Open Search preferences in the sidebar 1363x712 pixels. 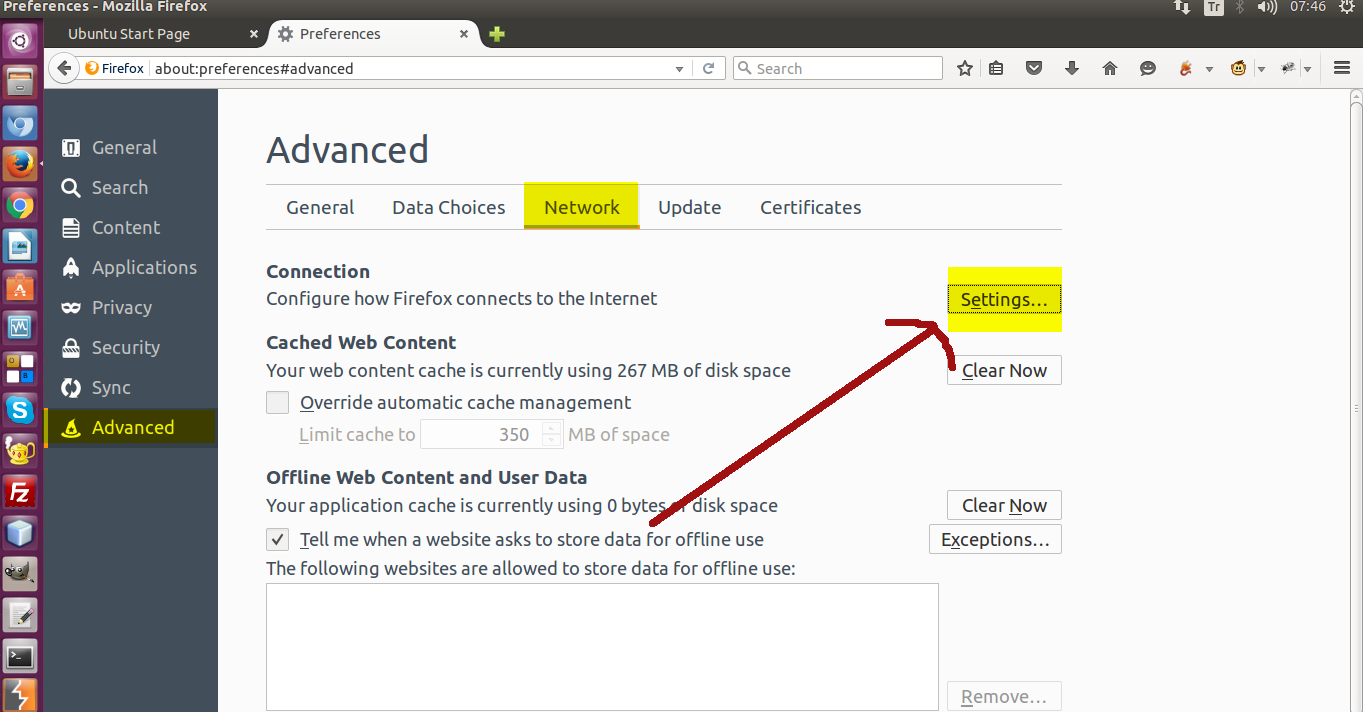(x=131, y=188)
